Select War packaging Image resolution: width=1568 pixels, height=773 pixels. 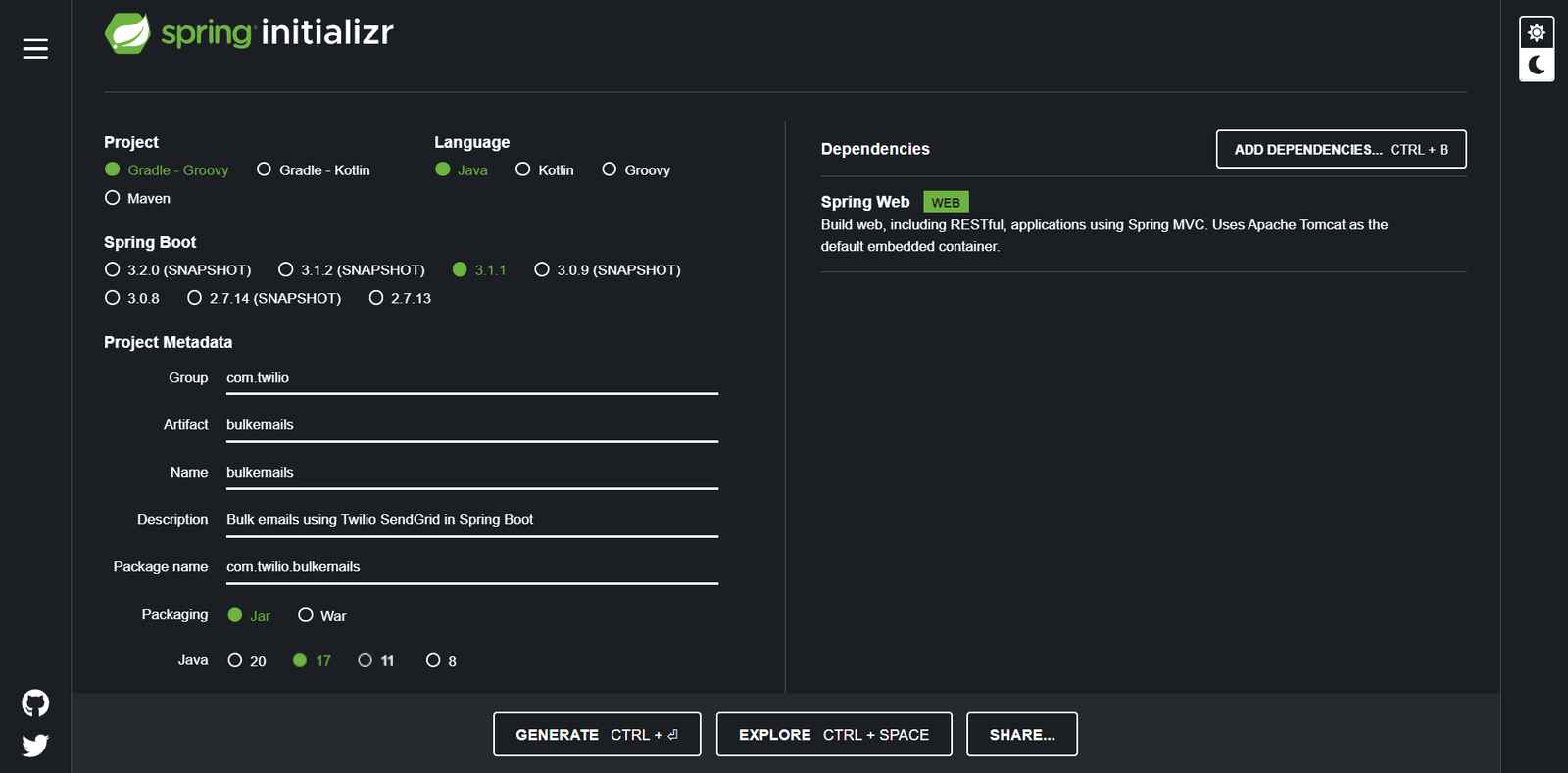pos(322,615)
